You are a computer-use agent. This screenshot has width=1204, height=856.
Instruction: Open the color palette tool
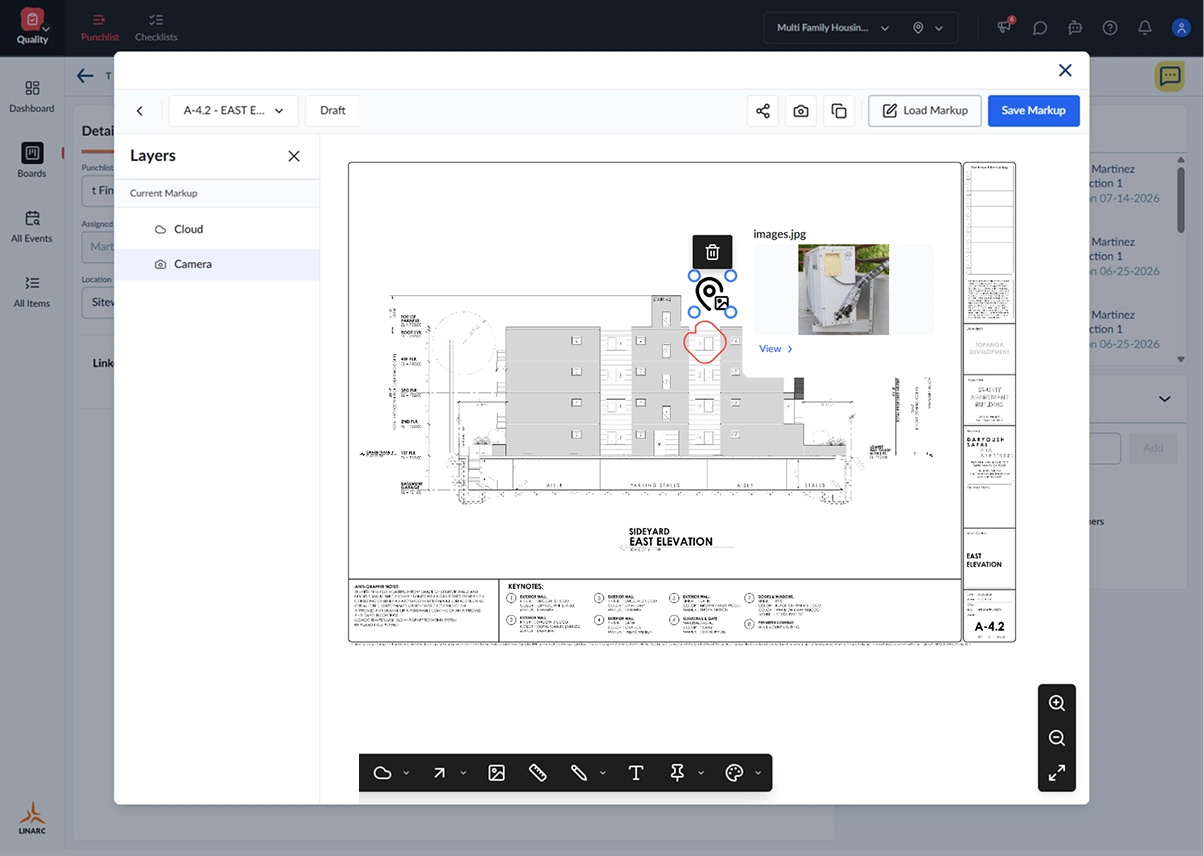point(734,773)
